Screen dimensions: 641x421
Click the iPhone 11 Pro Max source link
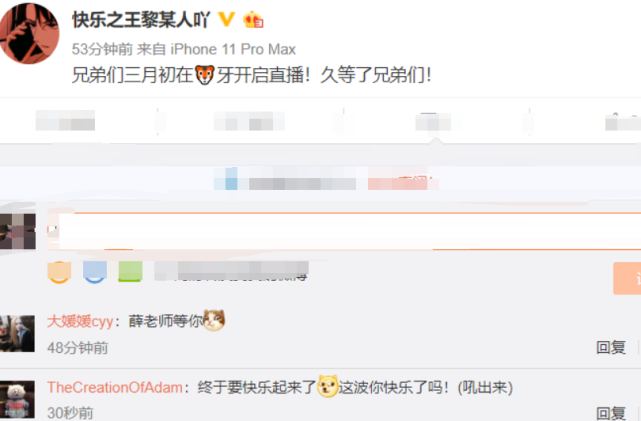coord(233,49)
